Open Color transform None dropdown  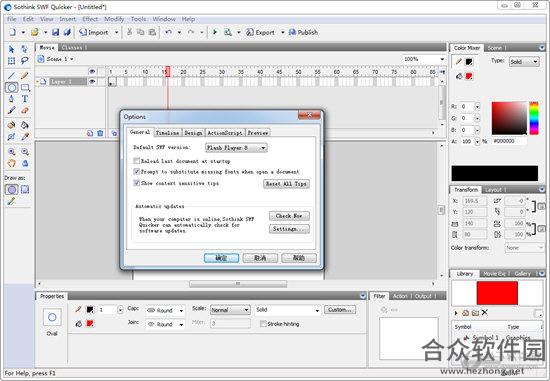tap(524, 248)
